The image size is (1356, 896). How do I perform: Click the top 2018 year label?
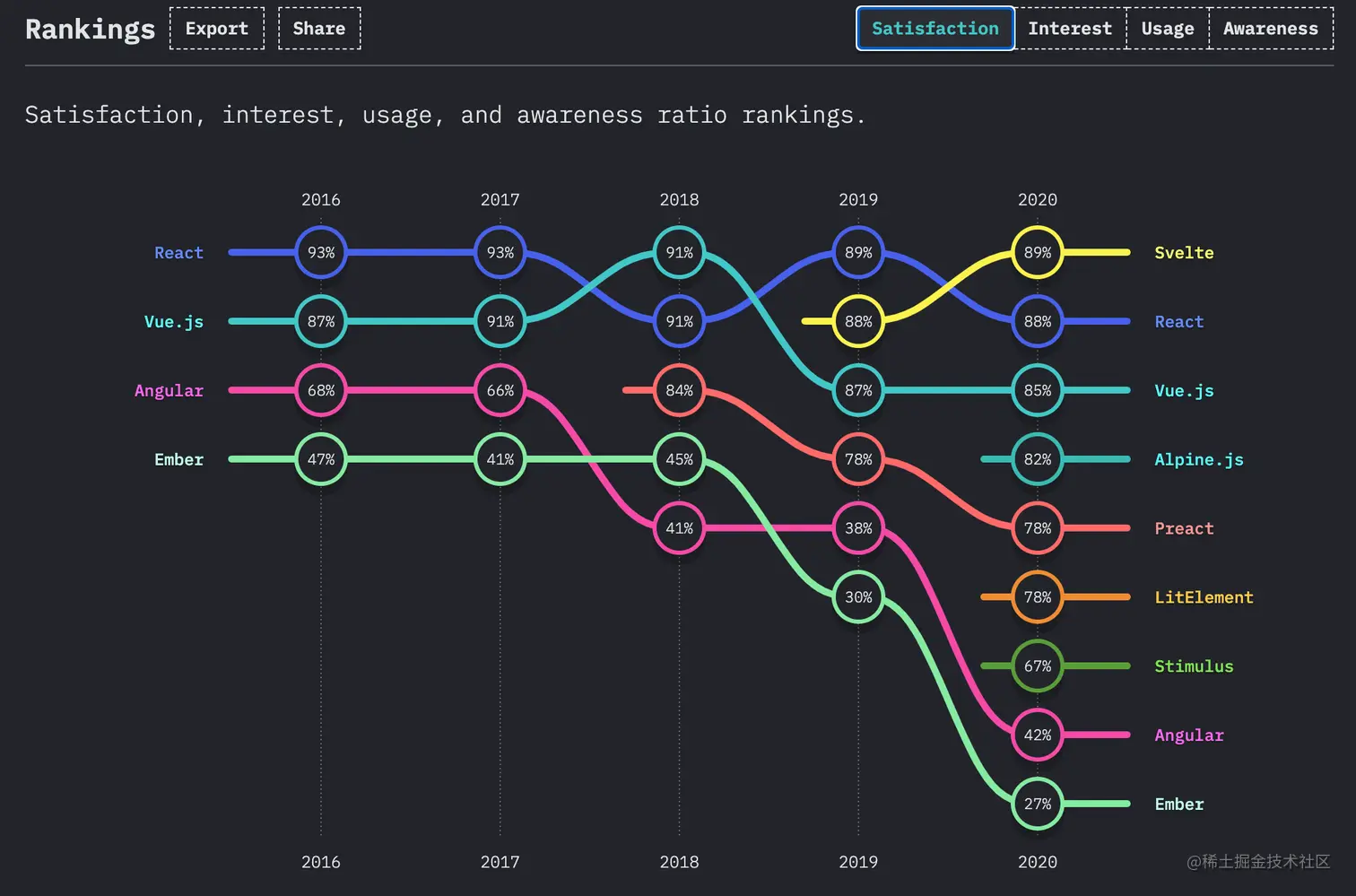(x=679, y=199)
